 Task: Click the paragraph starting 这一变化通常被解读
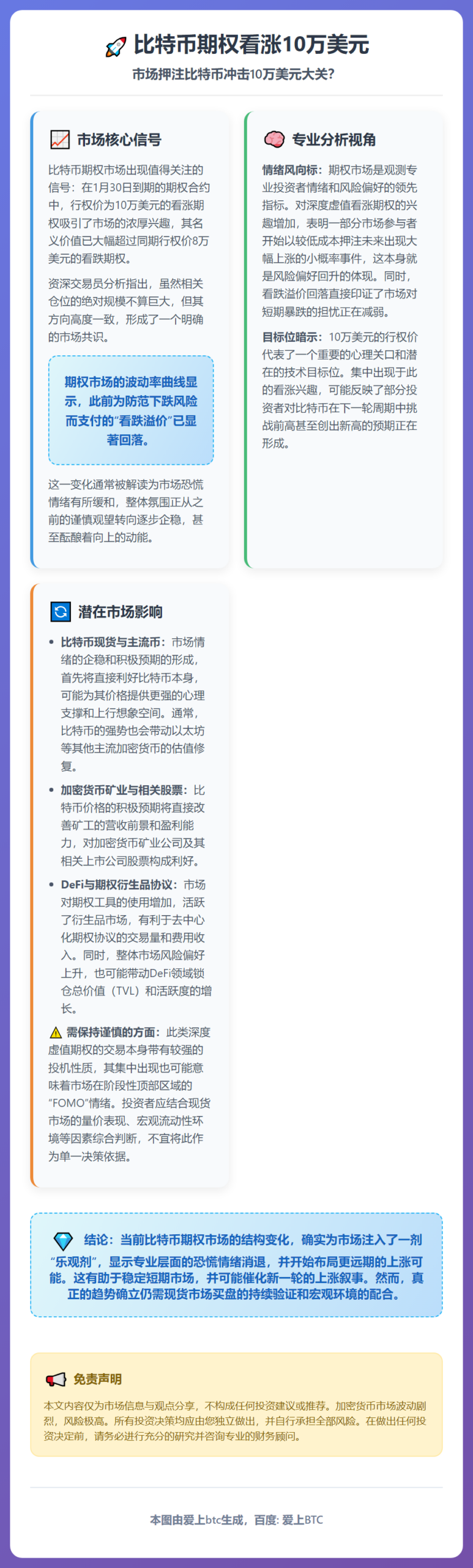click(126, 511)
